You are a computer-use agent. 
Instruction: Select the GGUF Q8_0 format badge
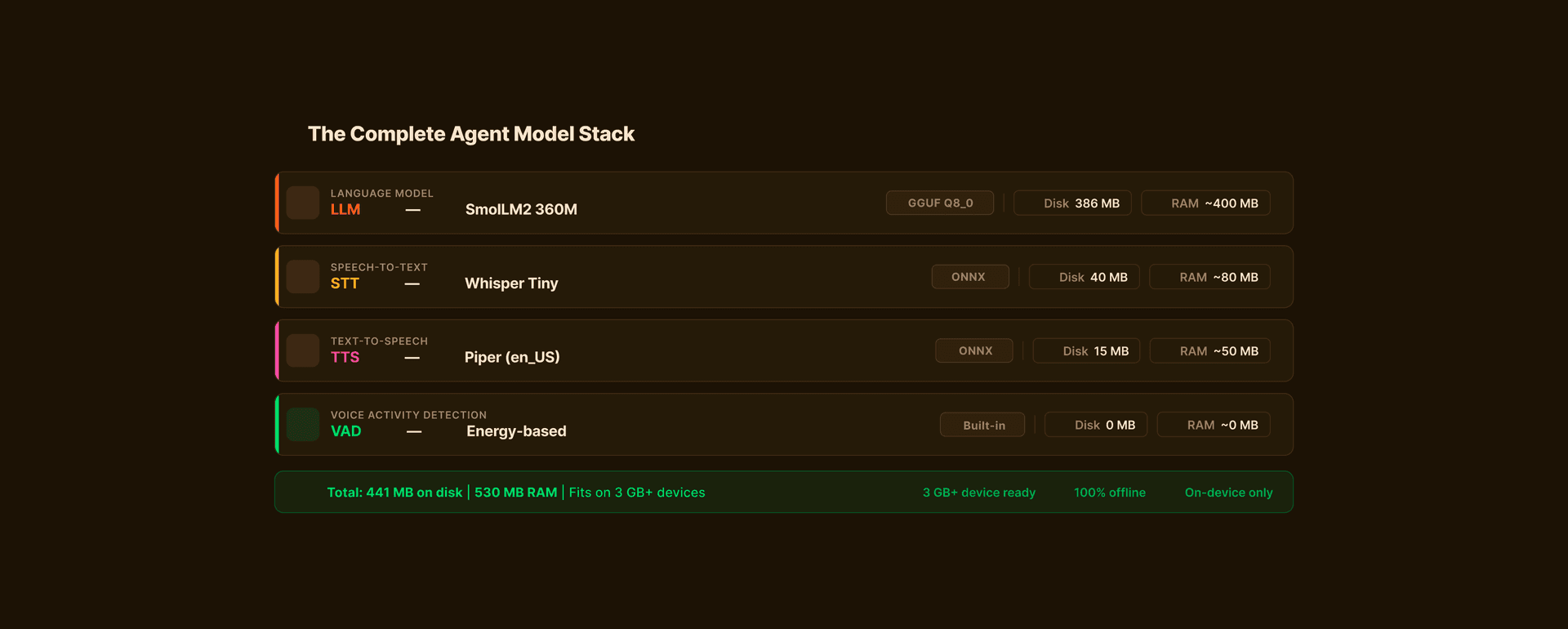[940, 203]
